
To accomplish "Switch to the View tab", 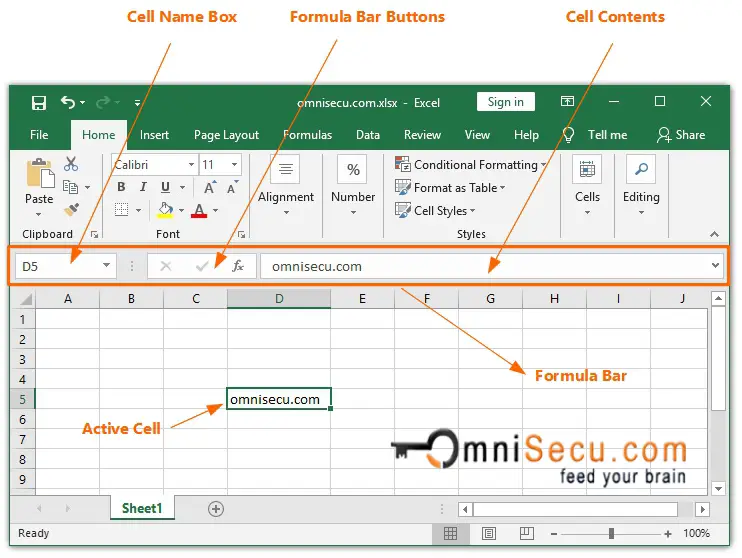I will coord(477,135).
